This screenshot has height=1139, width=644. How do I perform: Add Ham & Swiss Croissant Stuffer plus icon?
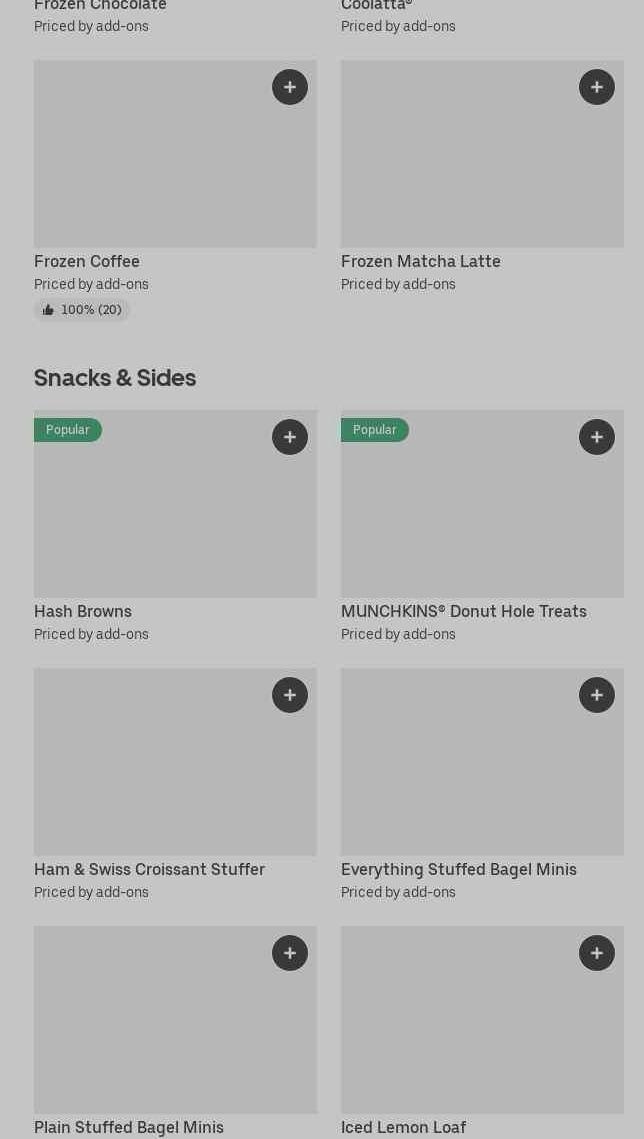point(290,695)
